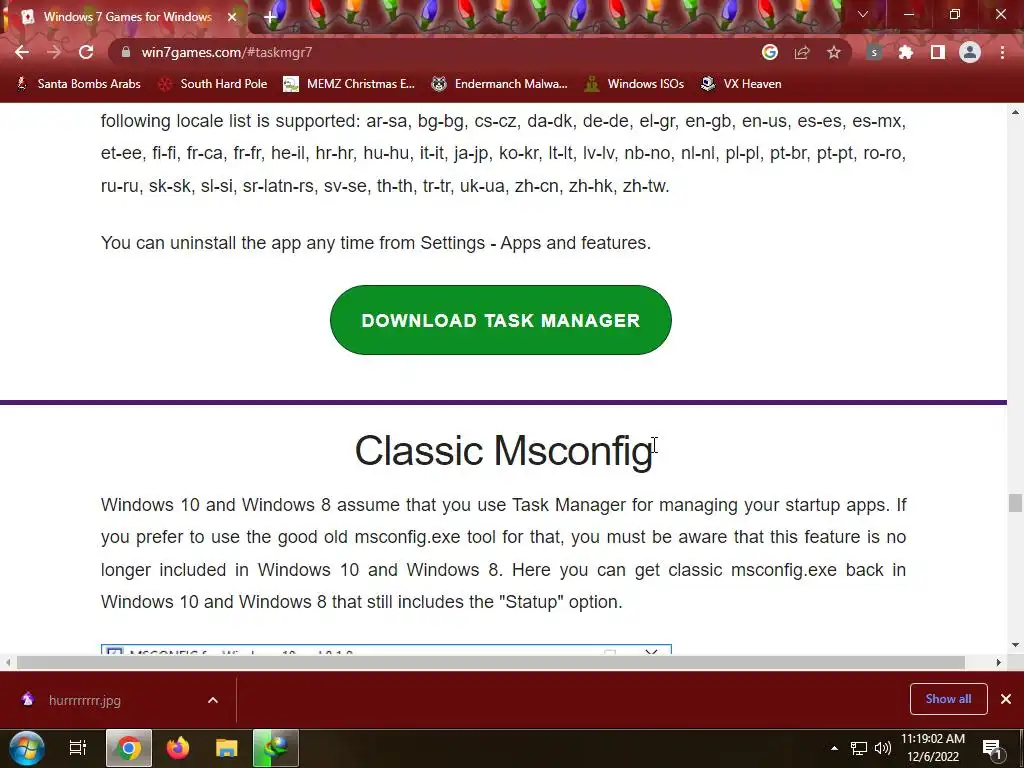Open File Explorer from the taskbar
1024x768 pixels.
coord(227,748)
